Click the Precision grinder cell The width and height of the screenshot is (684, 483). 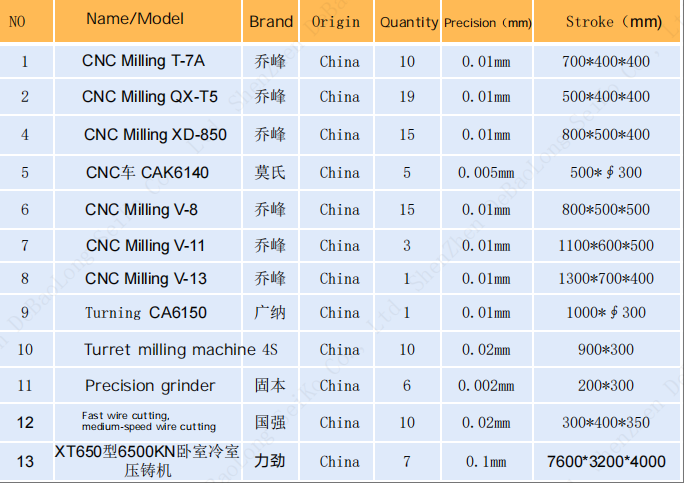150,386
